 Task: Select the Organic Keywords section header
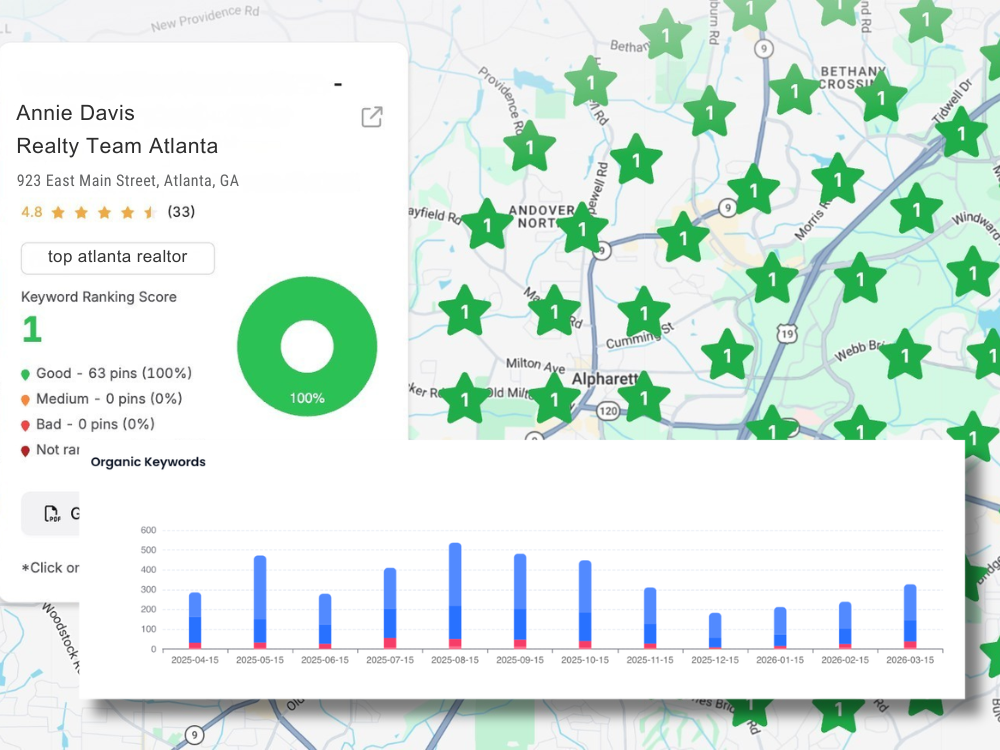(146, 462)
